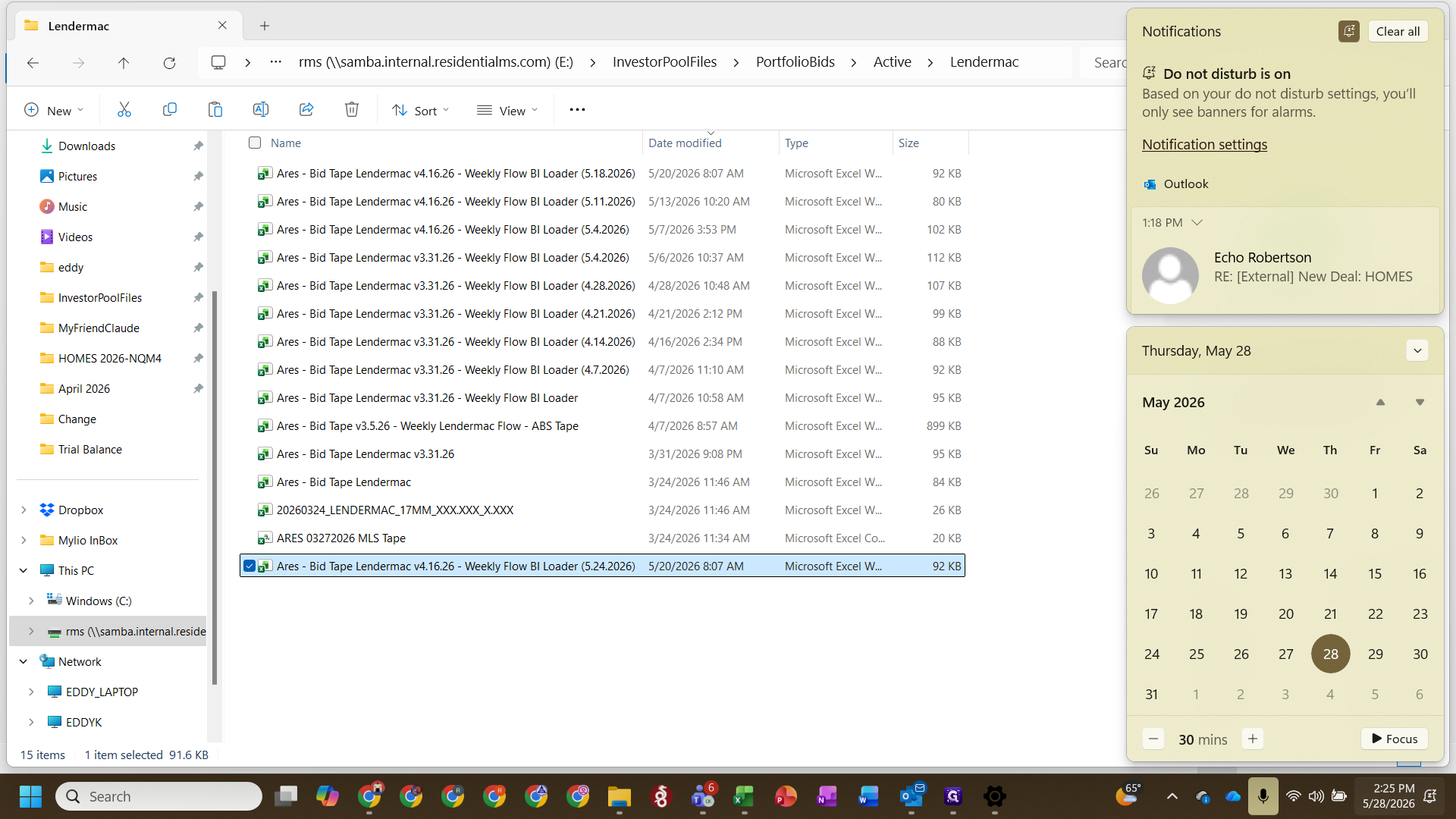Unpin InvestorPoolFiles from Quick access

(198, 297)
